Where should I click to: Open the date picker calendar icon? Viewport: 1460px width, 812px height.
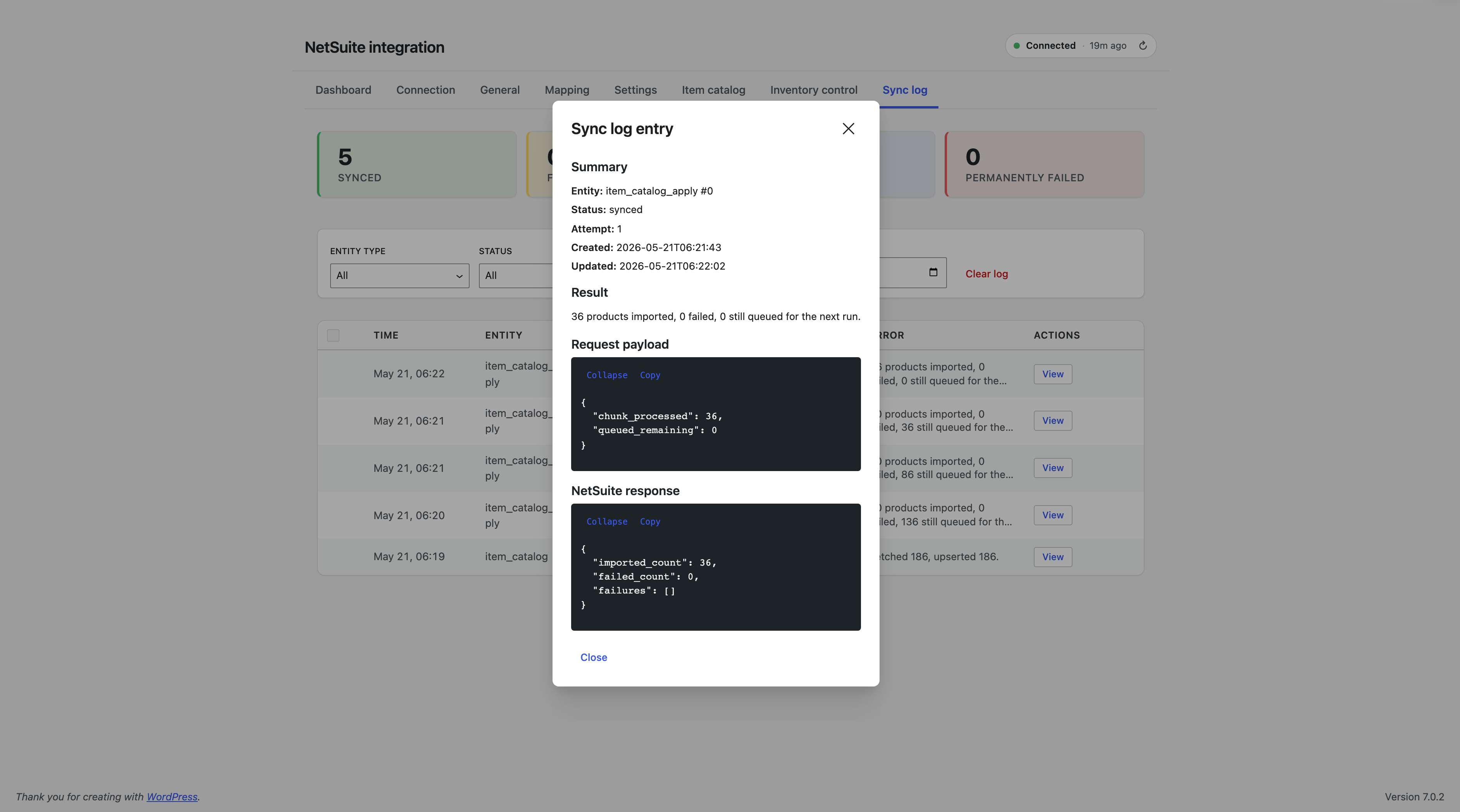(933, 273)
